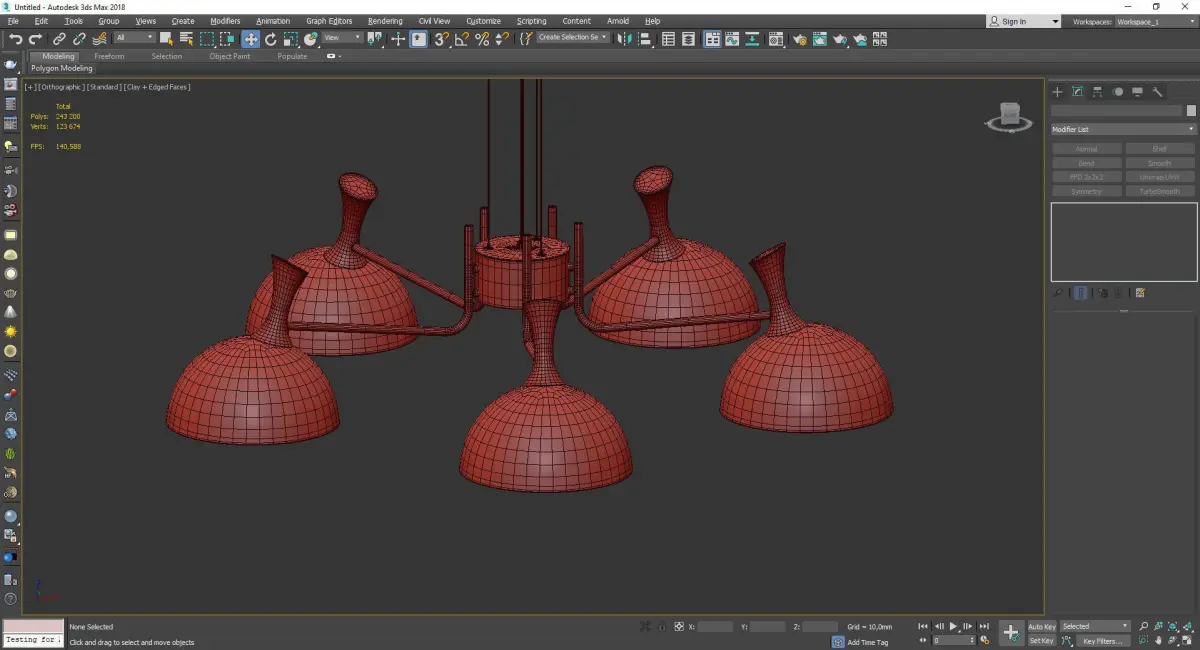Open the Utilities wrench panel icon
This screenshot has height=650, width=1200.
coord(1157,91)
